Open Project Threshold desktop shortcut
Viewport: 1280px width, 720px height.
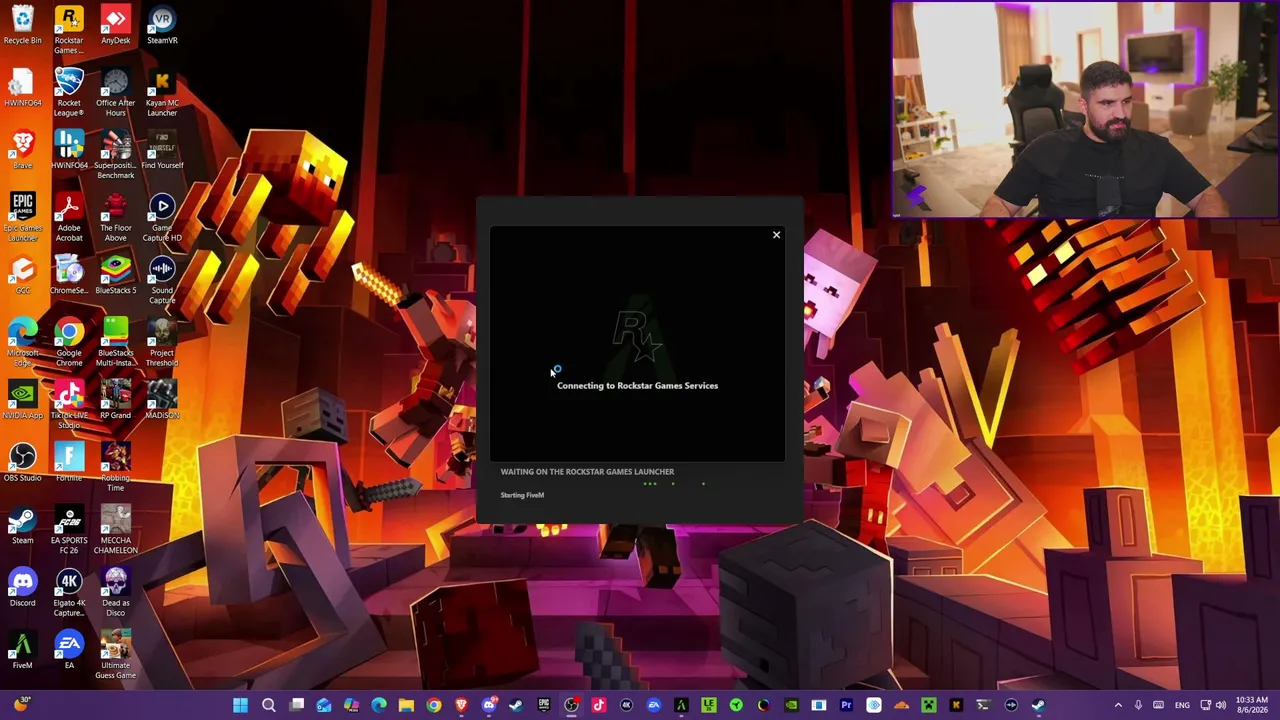tap(162, 343)
